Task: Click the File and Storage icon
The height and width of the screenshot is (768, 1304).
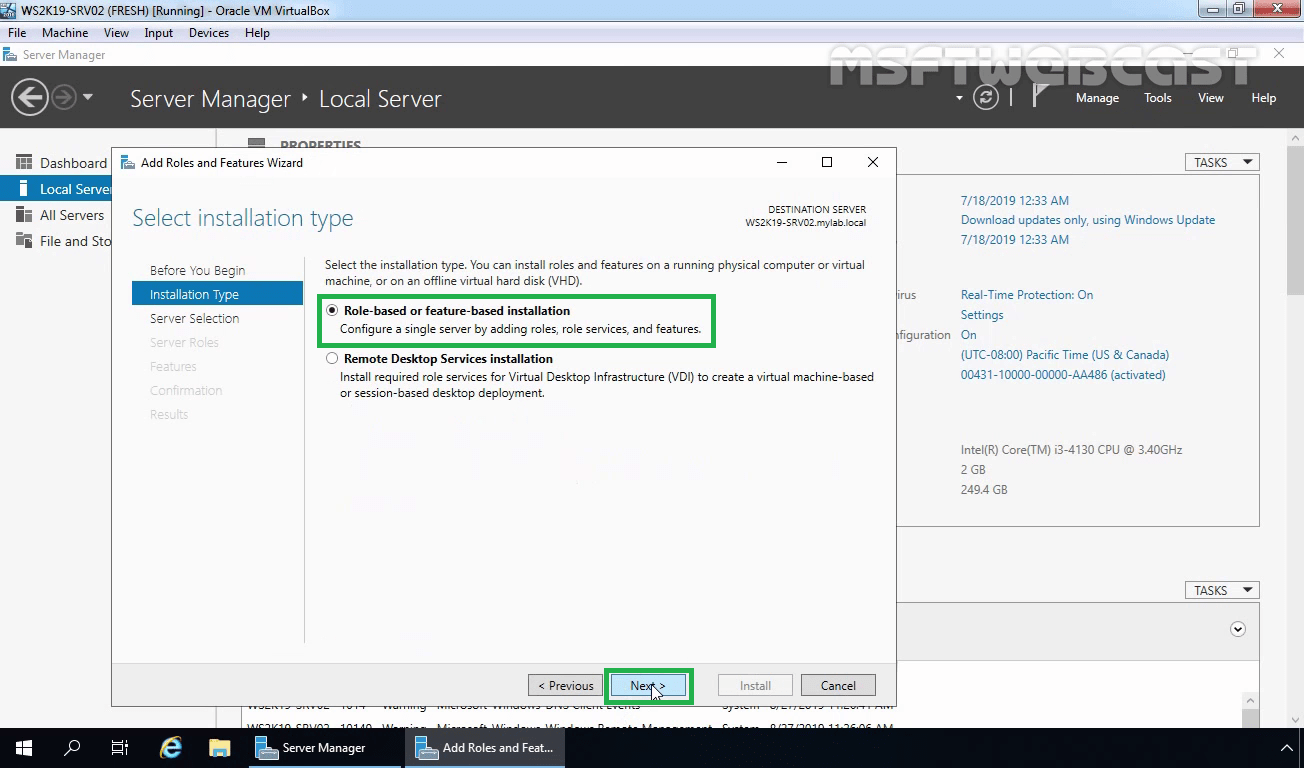Action: tap(24, 241)
